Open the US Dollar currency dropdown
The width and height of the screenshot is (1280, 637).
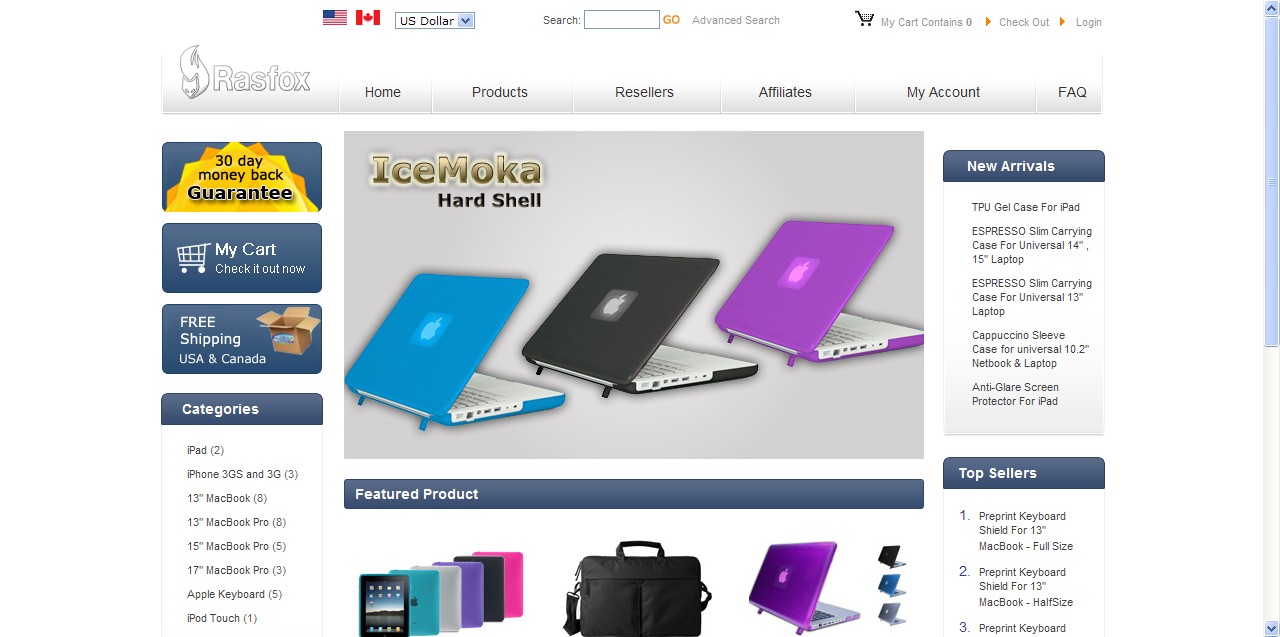(x=435, y=20)
